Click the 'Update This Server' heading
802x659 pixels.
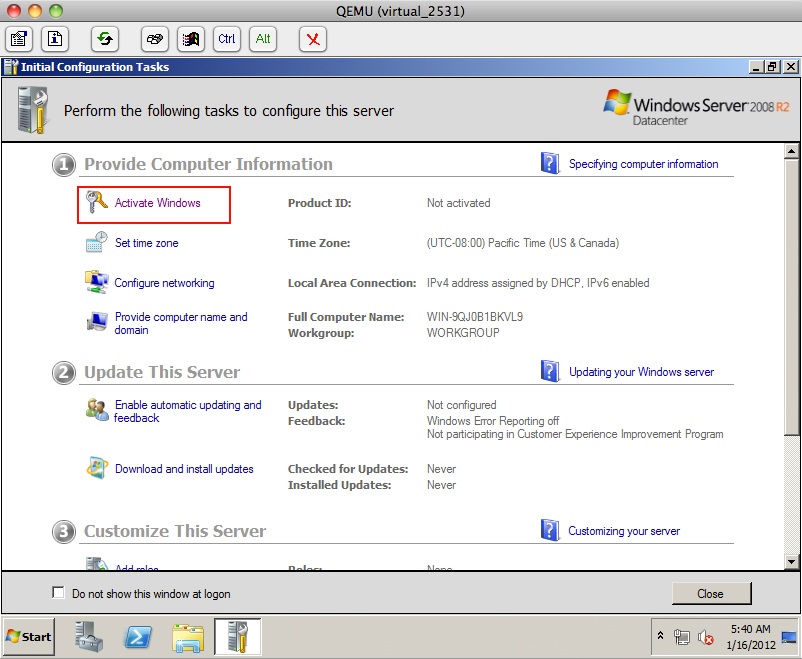point(162,372)
